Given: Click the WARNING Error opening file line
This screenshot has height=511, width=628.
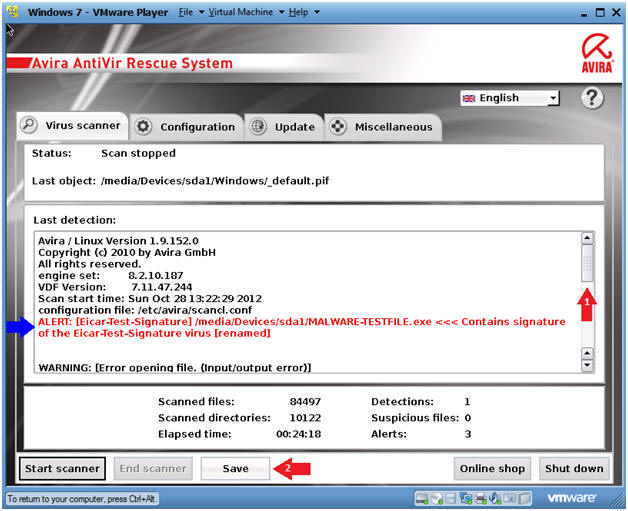Looking at the screenshot, I should point(175,368).
